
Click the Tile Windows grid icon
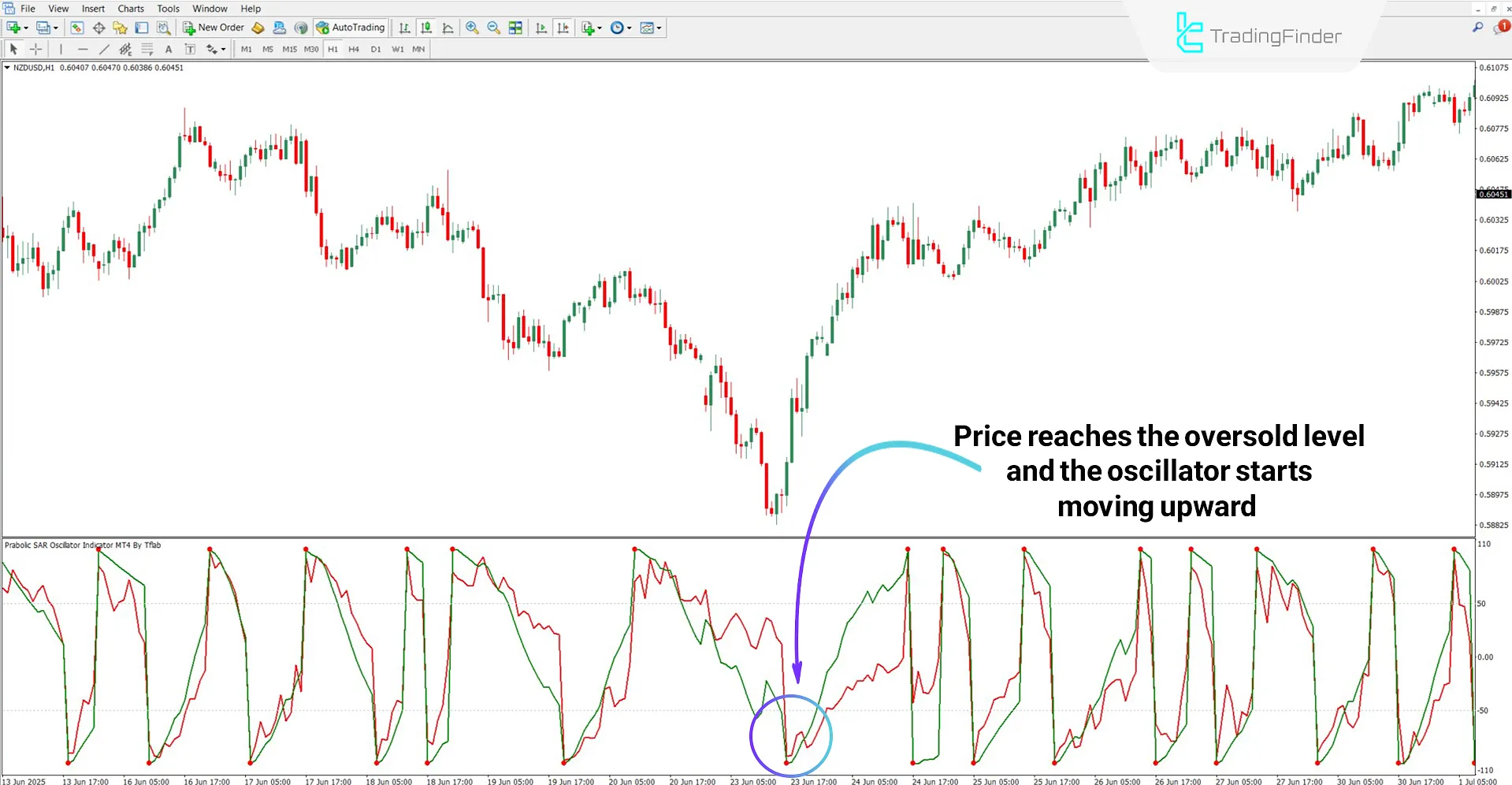(515, 28)
